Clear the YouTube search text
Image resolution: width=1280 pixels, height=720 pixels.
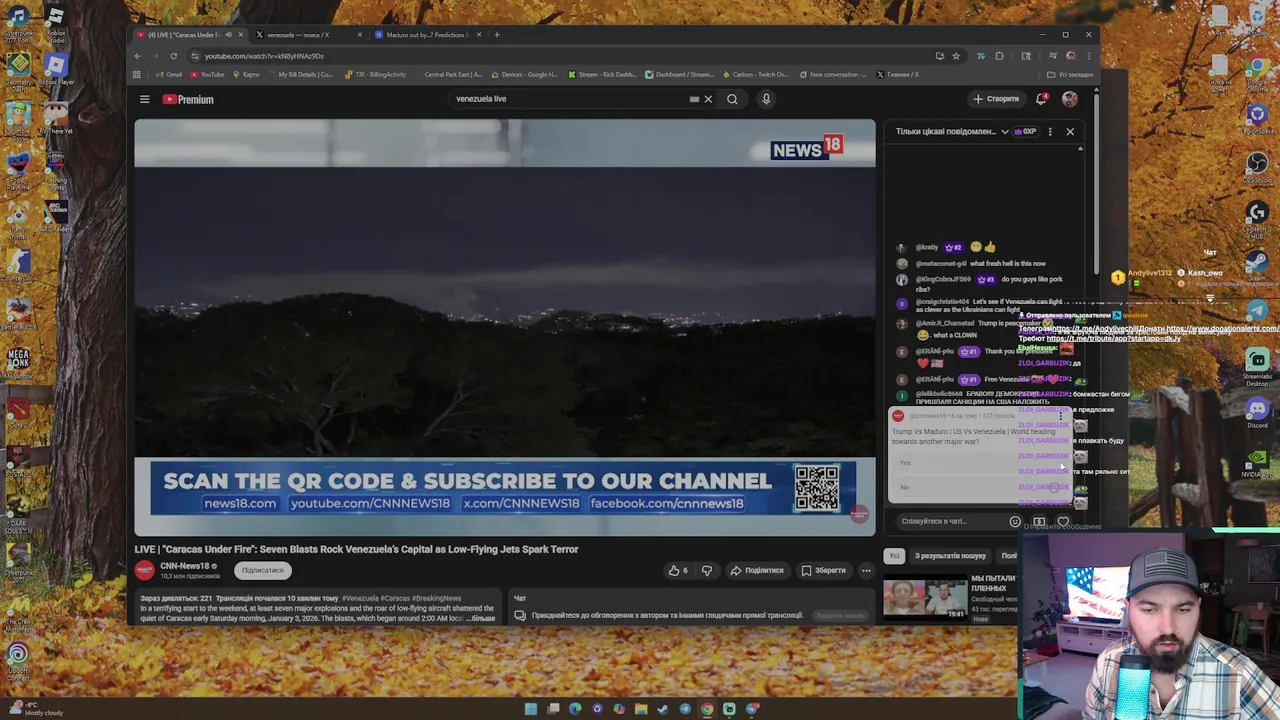(x=708, y=99)
